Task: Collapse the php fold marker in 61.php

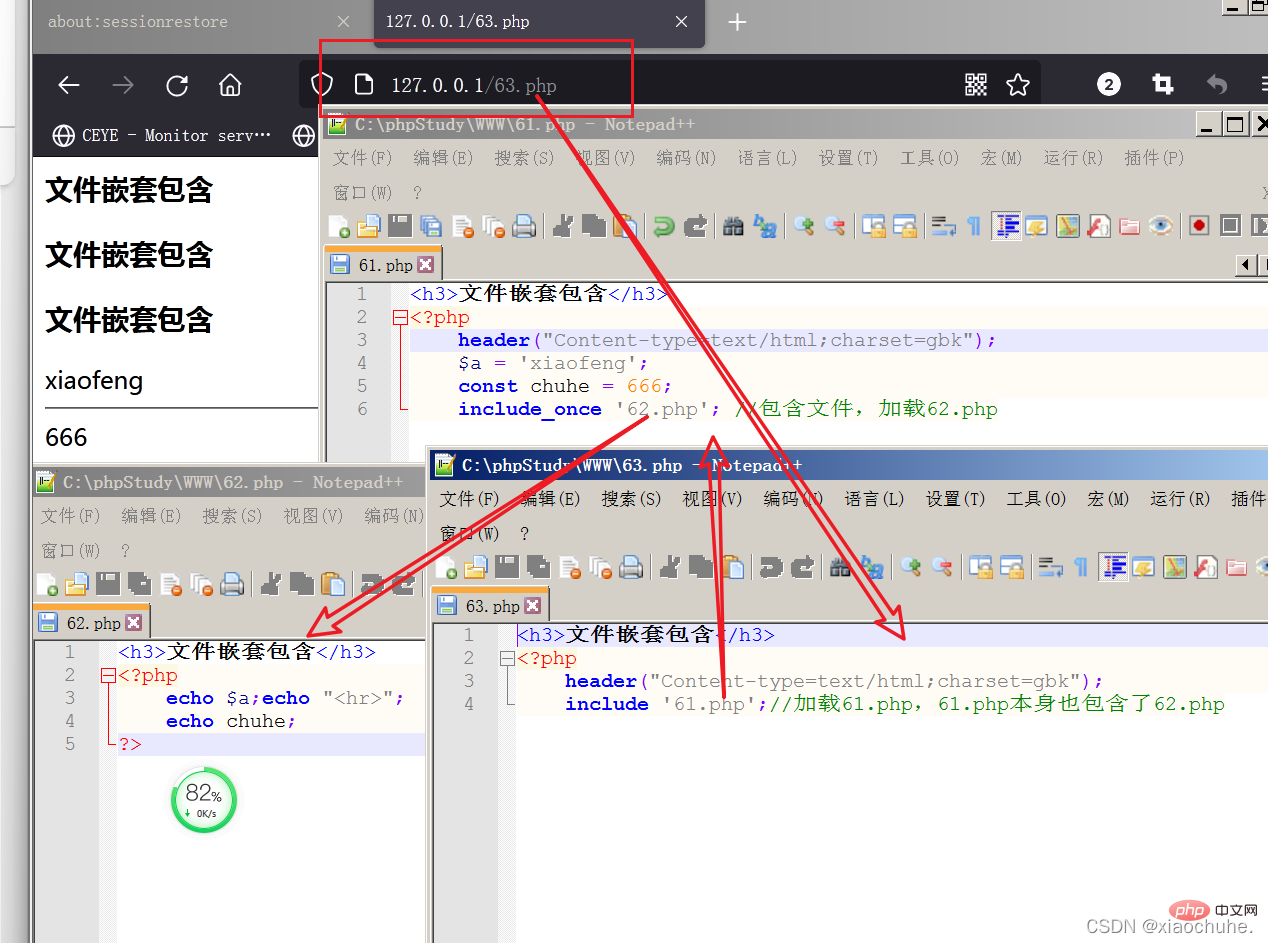Action: (x=401, y=318)
